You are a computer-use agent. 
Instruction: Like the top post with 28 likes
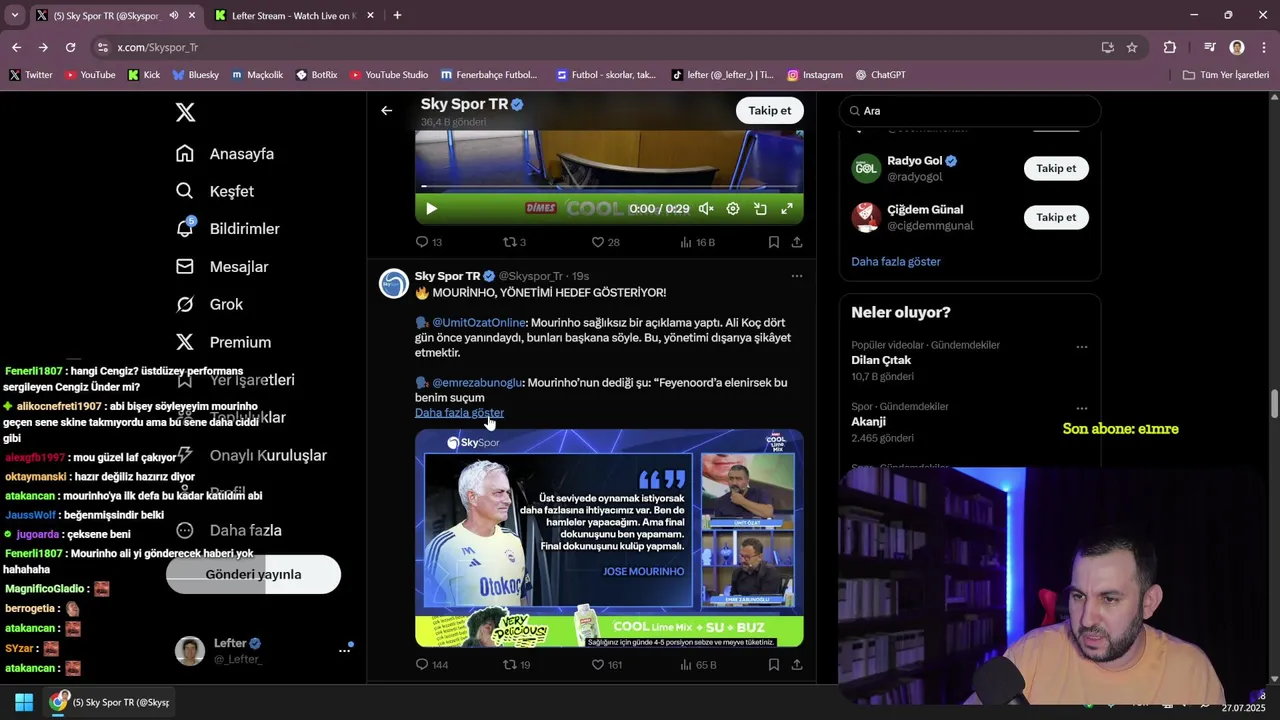pos(605,242)
